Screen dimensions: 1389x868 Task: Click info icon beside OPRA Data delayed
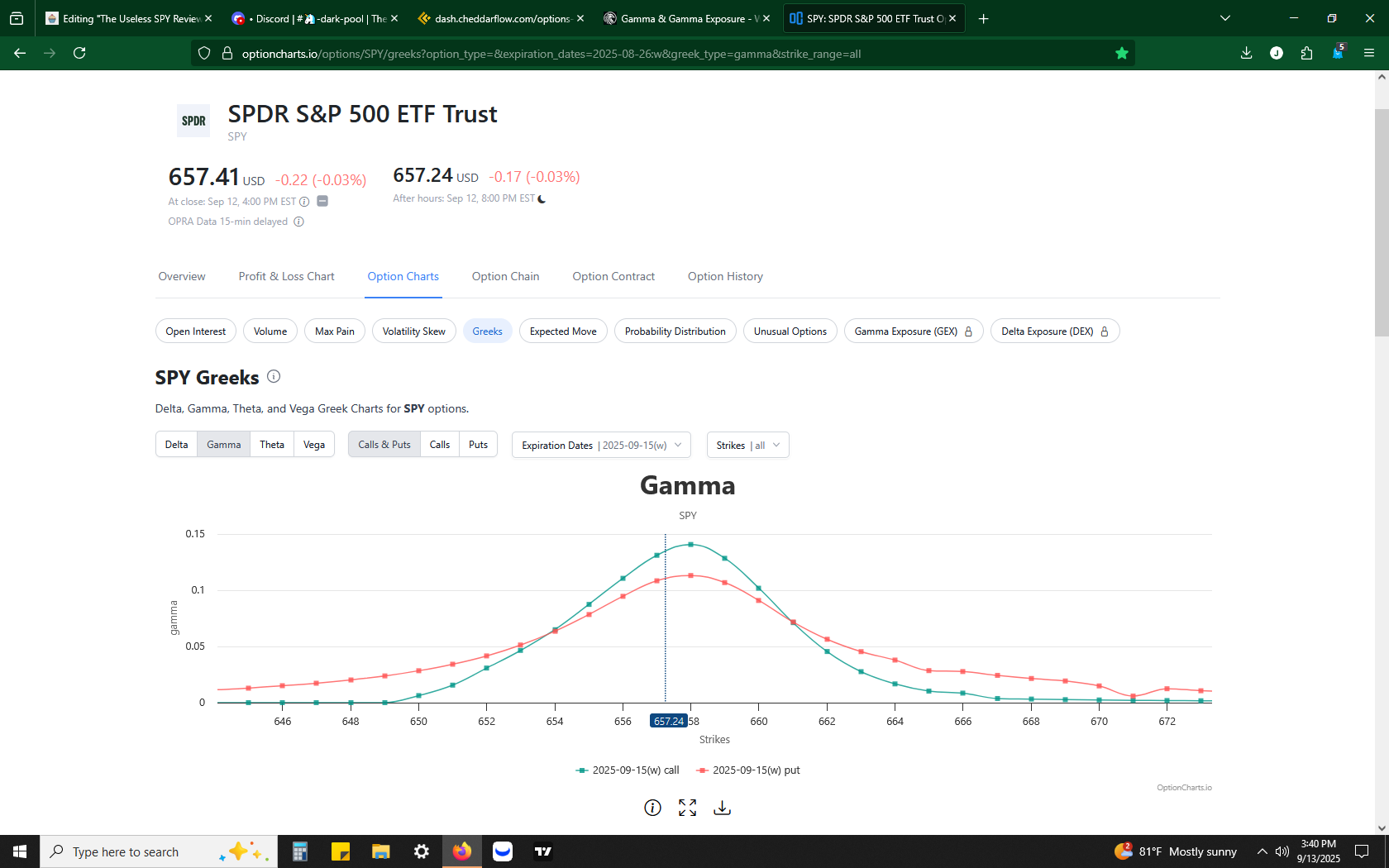299,222
